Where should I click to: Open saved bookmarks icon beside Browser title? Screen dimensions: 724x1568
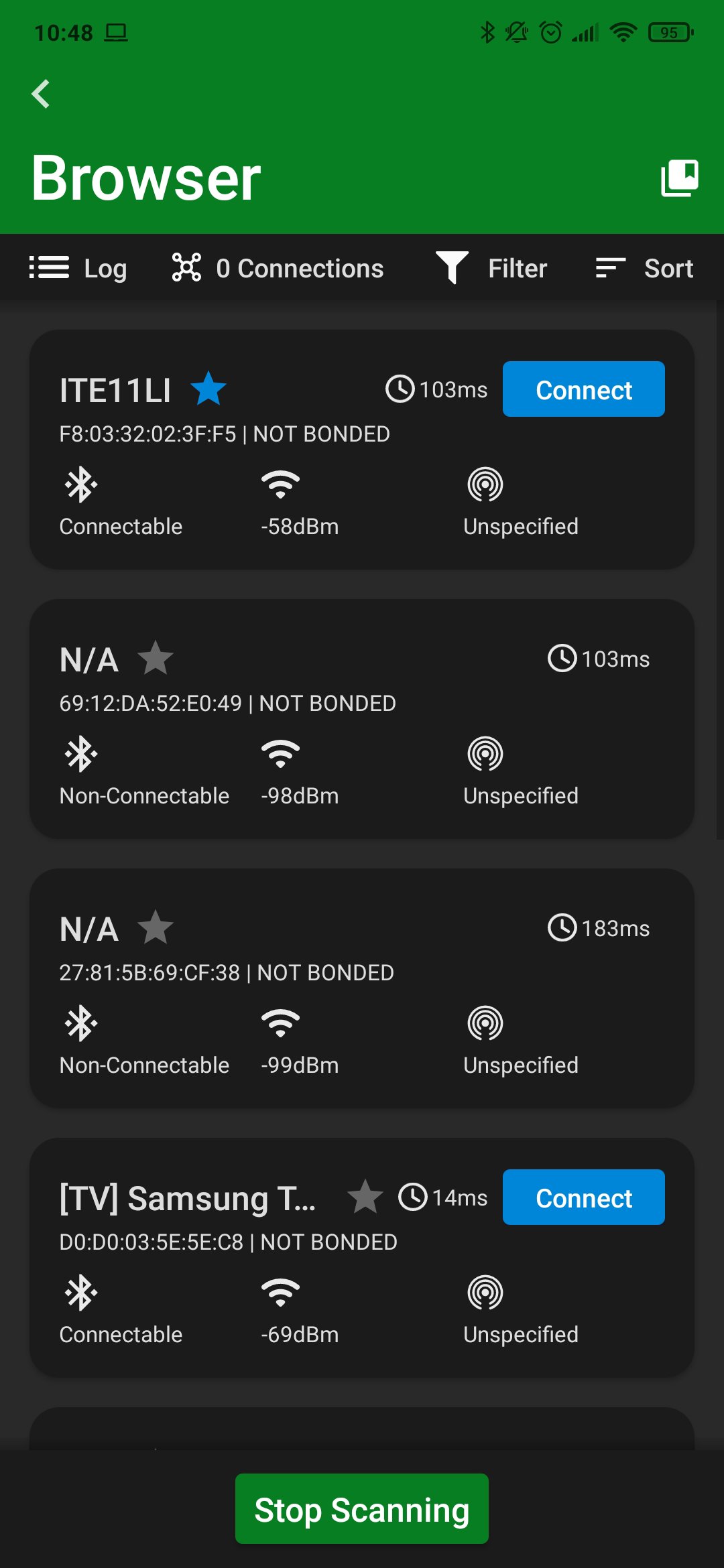pos(679,178)
